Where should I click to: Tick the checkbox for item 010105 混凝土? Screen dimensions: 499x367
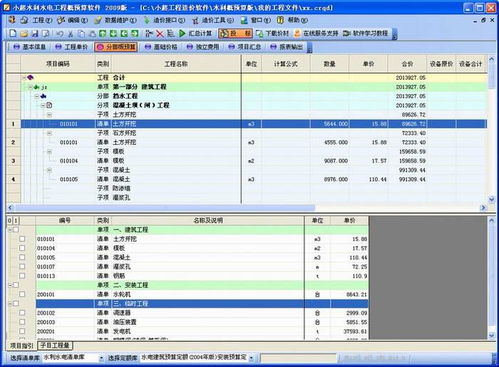22,257
